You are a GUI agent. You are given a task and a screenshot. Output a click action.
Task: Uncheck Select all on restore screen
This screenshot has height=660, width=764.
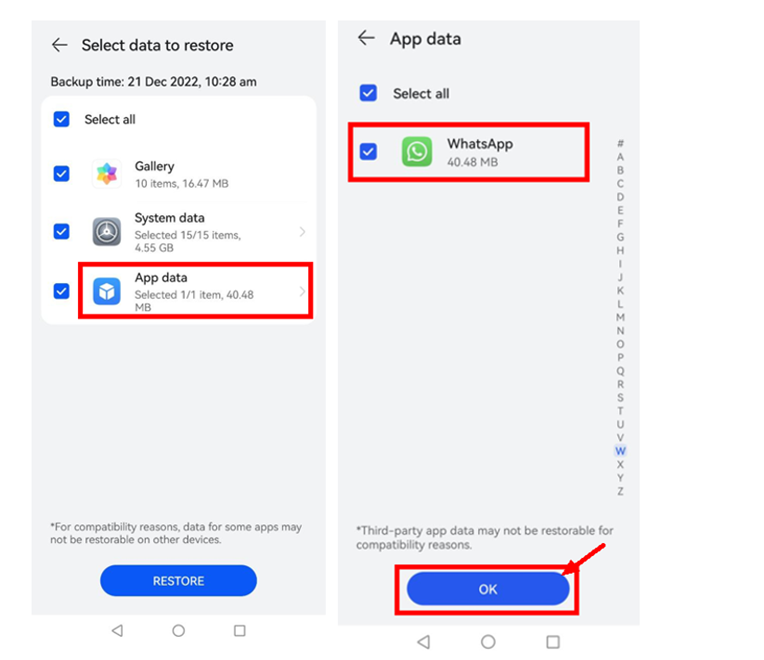click(61, 119)
